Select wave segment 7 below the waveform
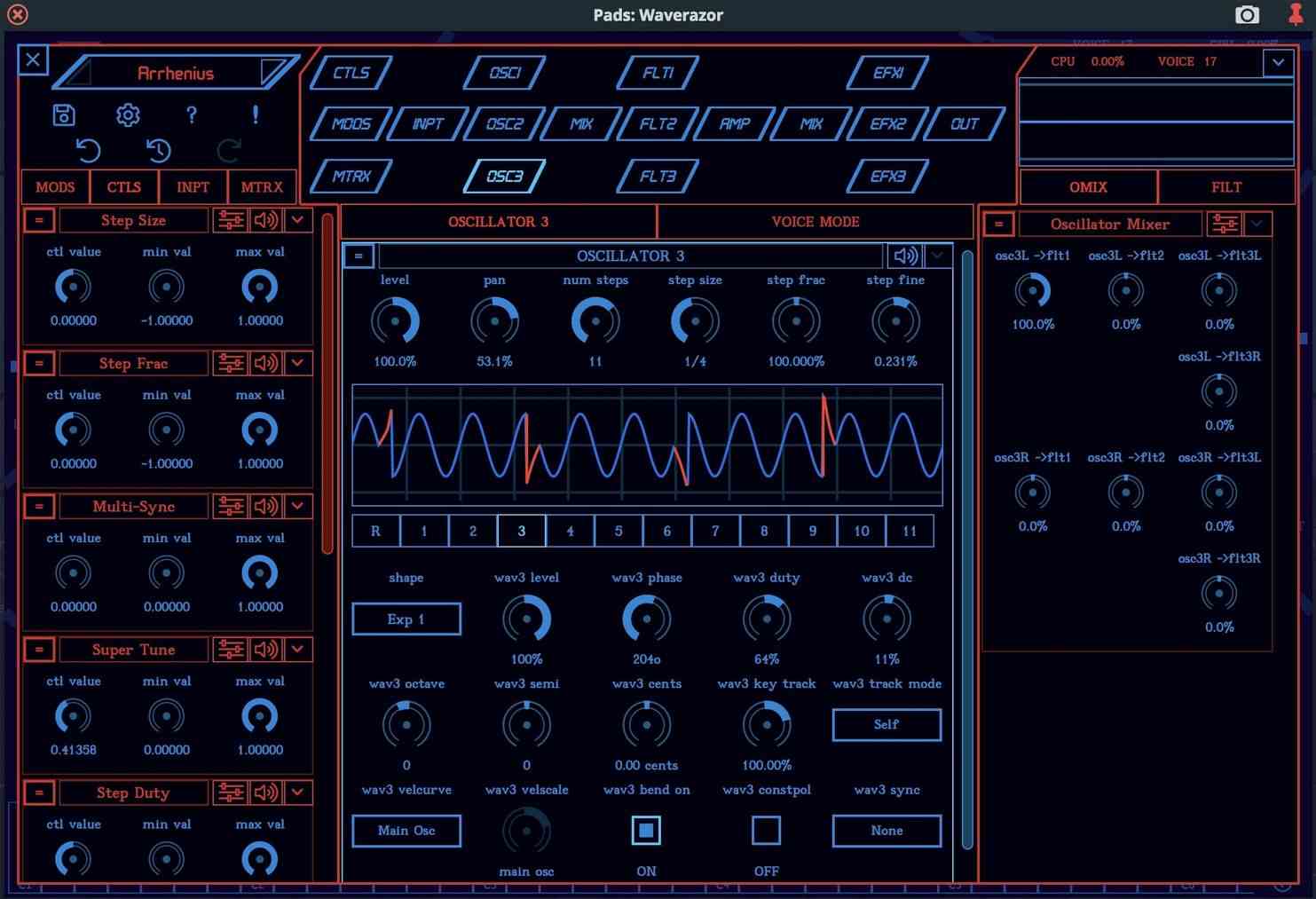 (x=715, y=530)
